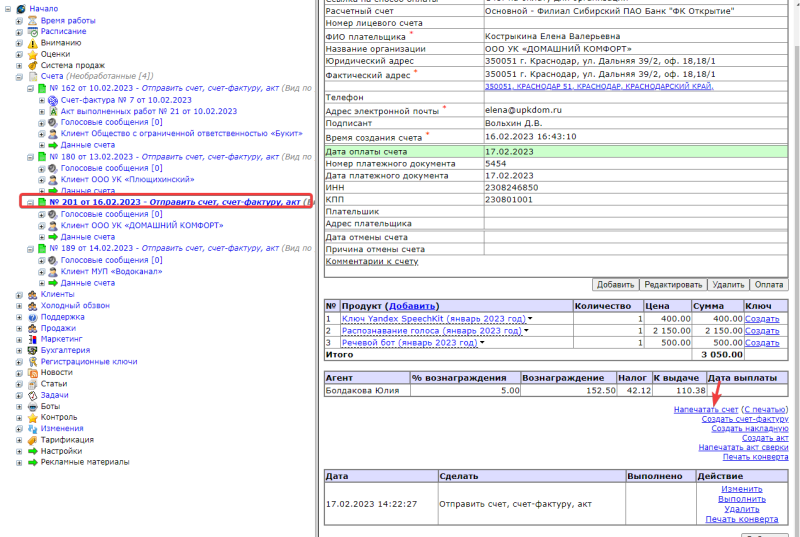This screenshot has height=537, width=800.
Task: Open Клиент ООО УК «ДОМАШНИЙ КОМФОРТ» node
Action: pyautogui.click(x=142, y=225)
